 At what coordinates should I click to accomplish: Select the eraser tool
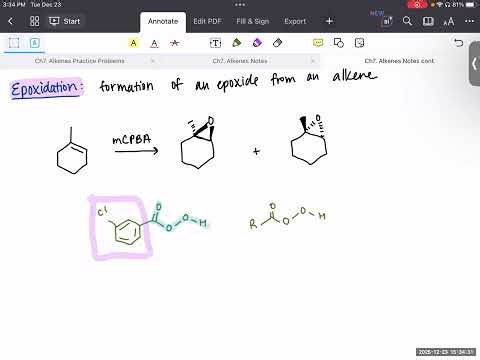click(277, 43)
